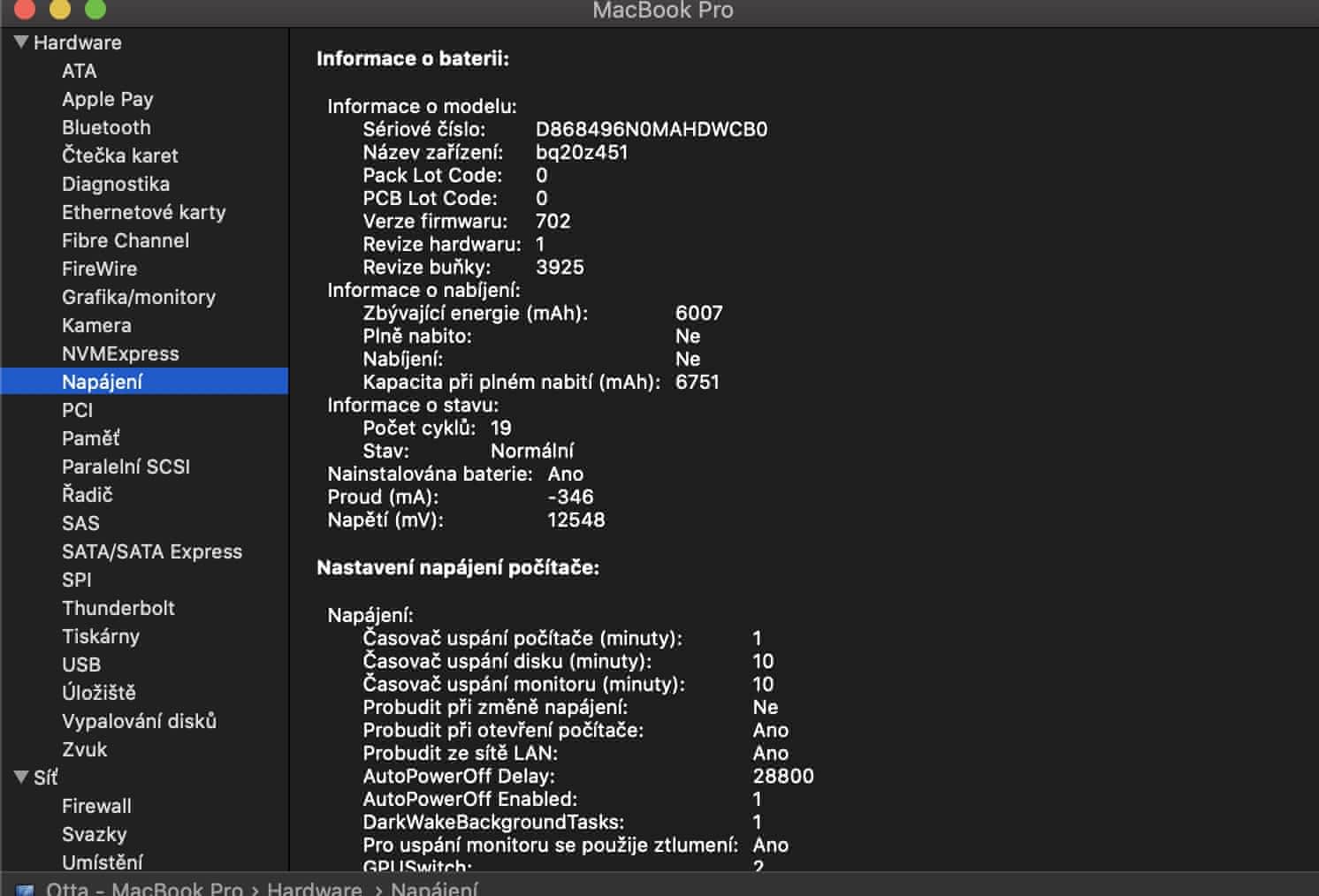The width and height of the screenshot is (1319, 896).
Task: Click Hardware in the bottom path bar
Action: pos(314,889)
